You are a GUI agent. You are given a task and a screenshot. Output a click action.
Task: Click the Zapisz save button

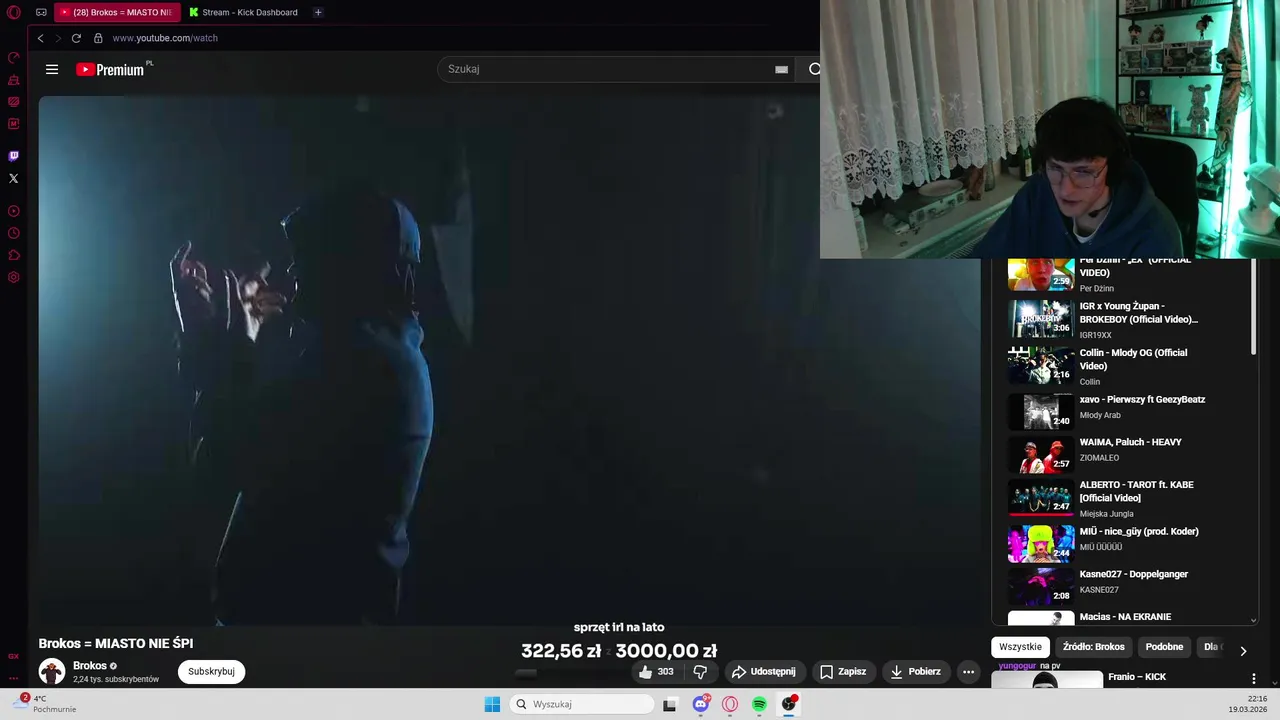pos(843,672)
